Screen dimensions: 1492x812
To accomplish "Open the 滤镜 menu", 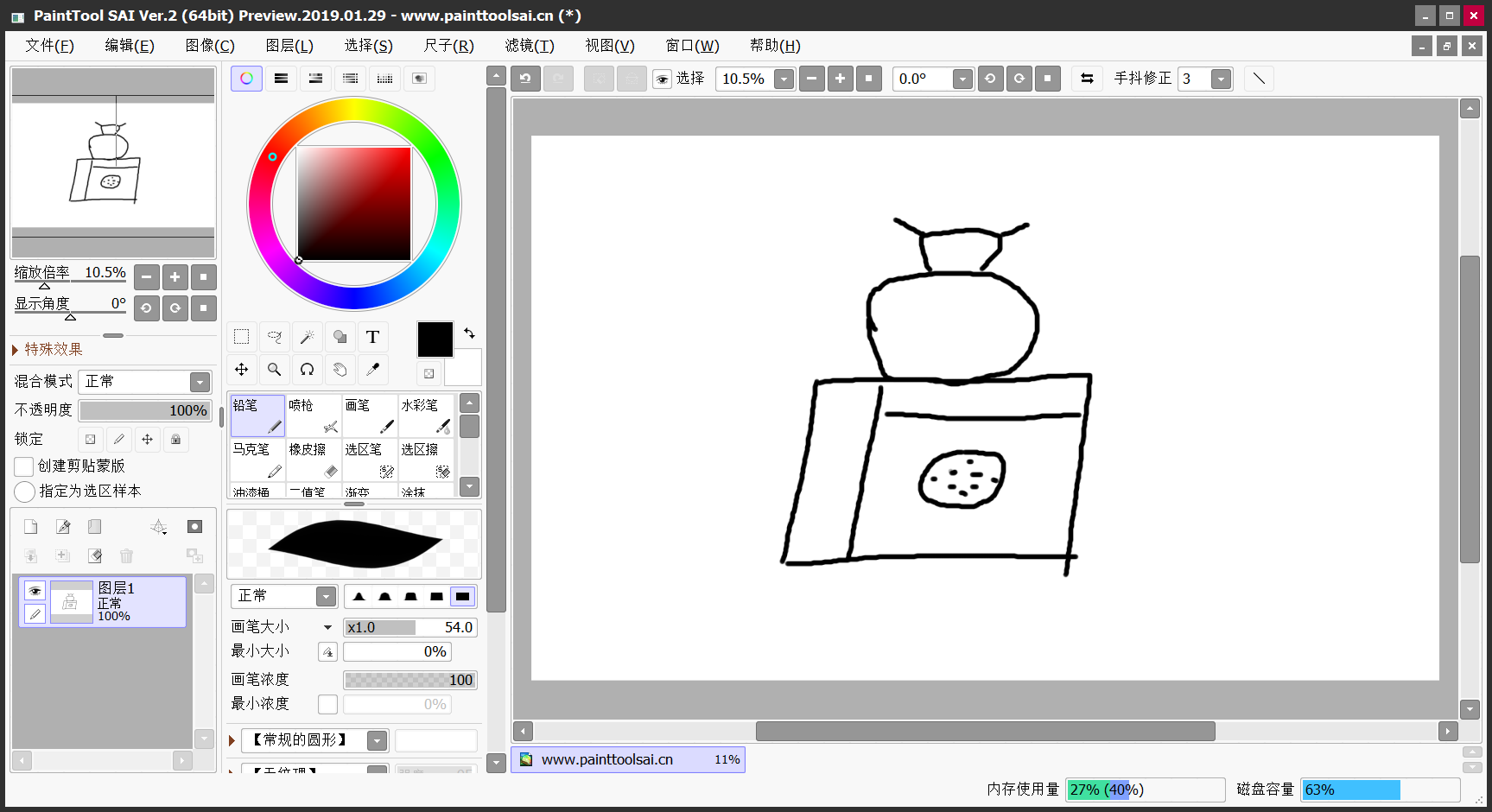I will (530, 46).
